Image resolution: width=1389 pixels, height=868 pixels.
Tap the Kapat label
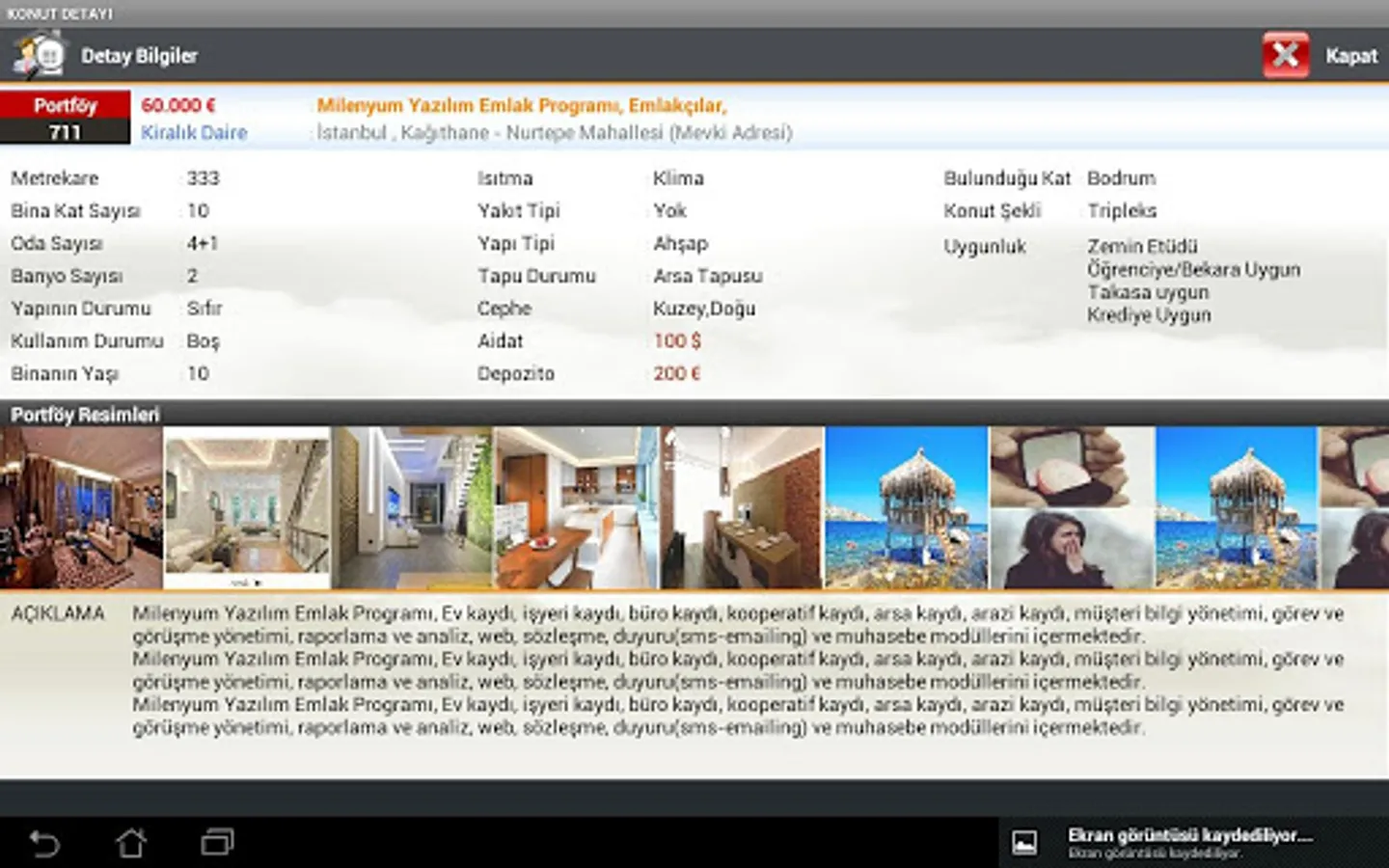[x=1351, y=56]
